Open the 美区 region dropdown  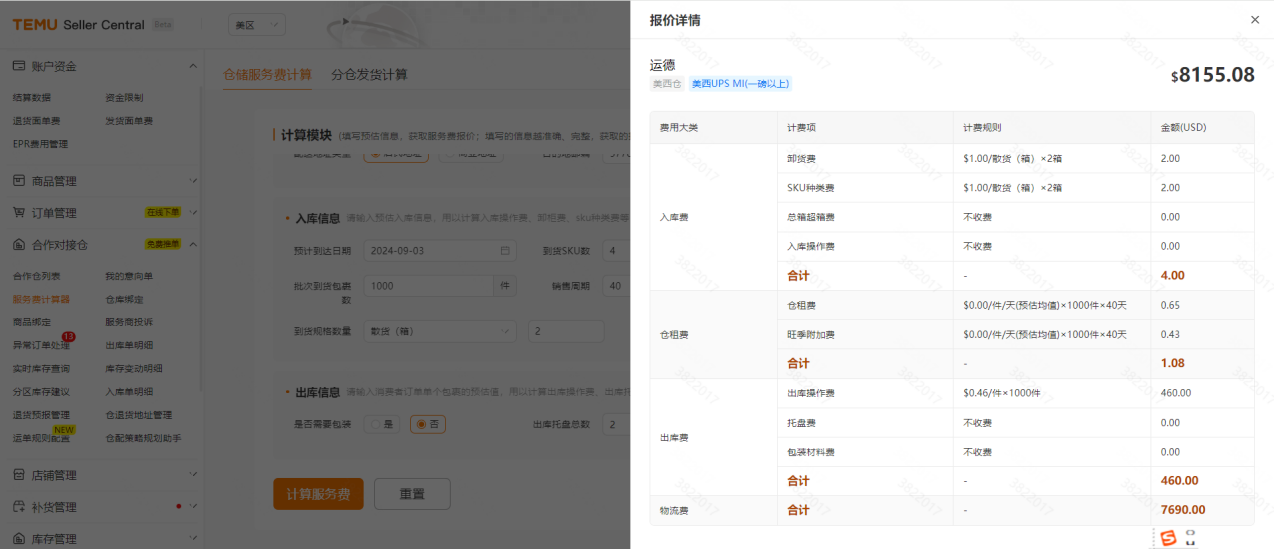click(257, 24)
